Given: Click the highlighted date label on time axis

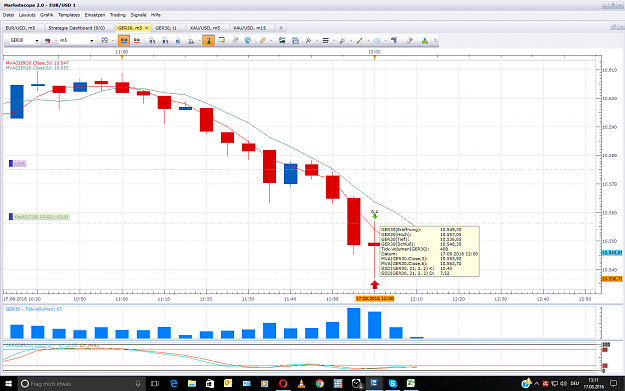Looking at the screenshot, I should point(375,299).
